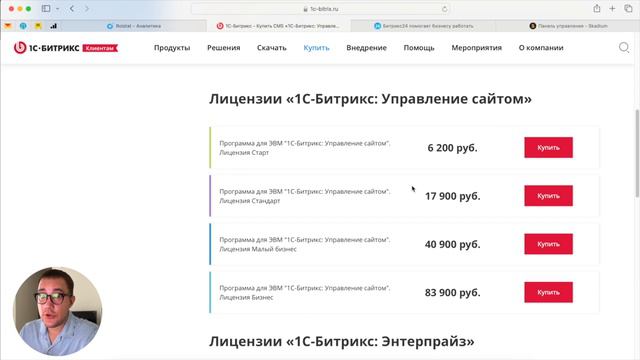
Task: Click the Лицензия Бизнес description text
Action: 304,292
